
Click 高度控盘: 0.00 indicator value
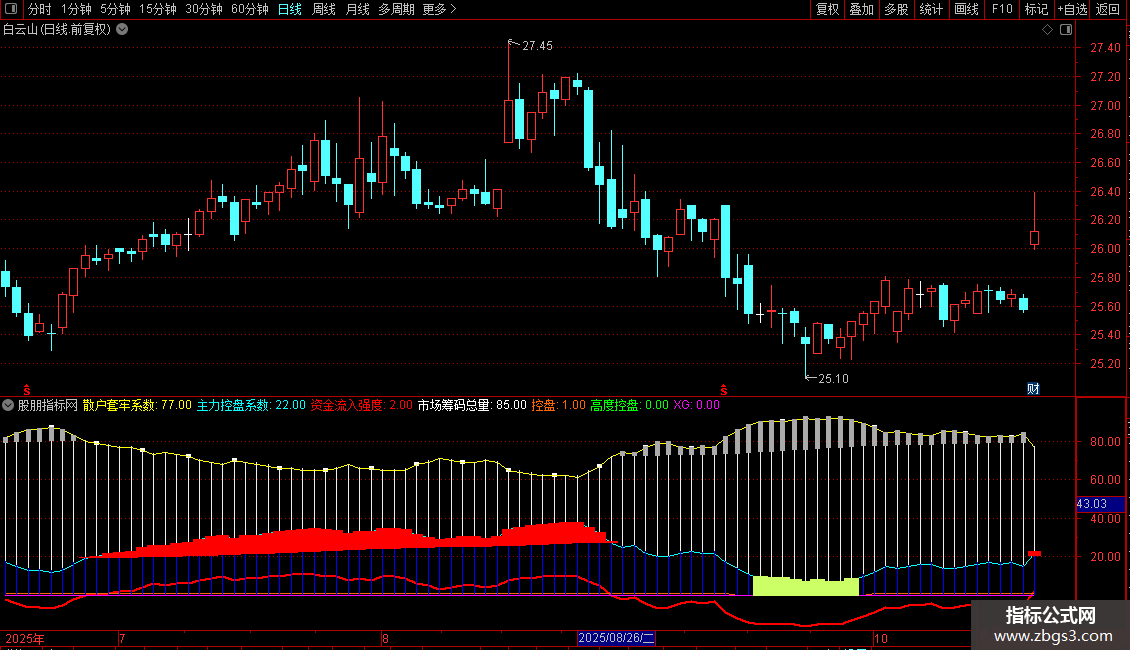(x=630, y=405)
